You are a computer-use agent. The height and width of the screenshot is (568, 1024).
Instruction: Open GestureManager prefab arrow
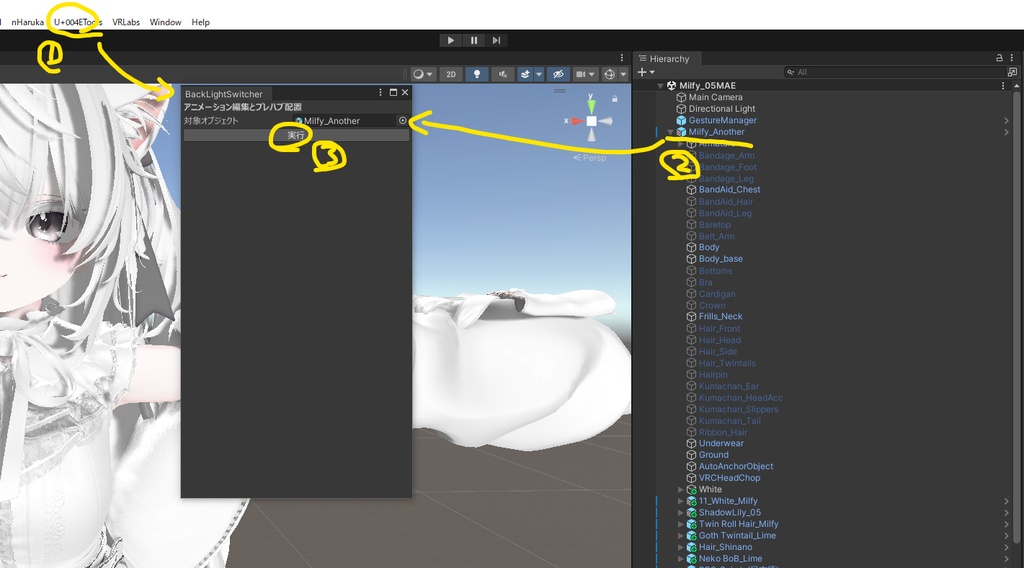1006,120
